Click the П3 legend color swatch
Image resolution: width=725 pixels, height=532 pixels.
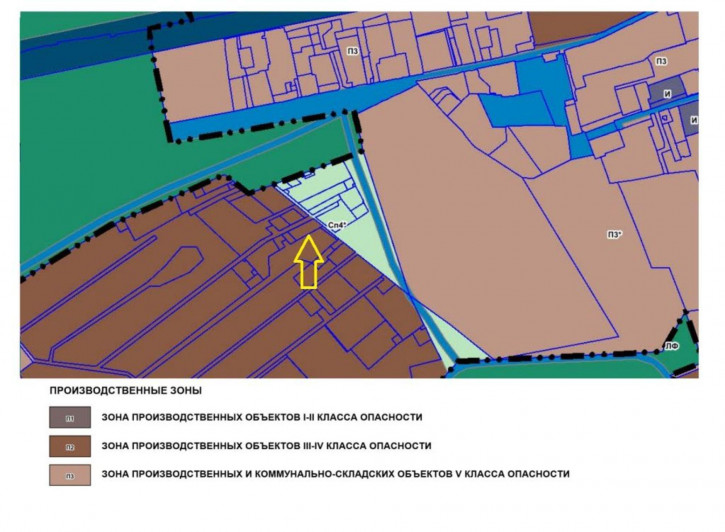70,474
